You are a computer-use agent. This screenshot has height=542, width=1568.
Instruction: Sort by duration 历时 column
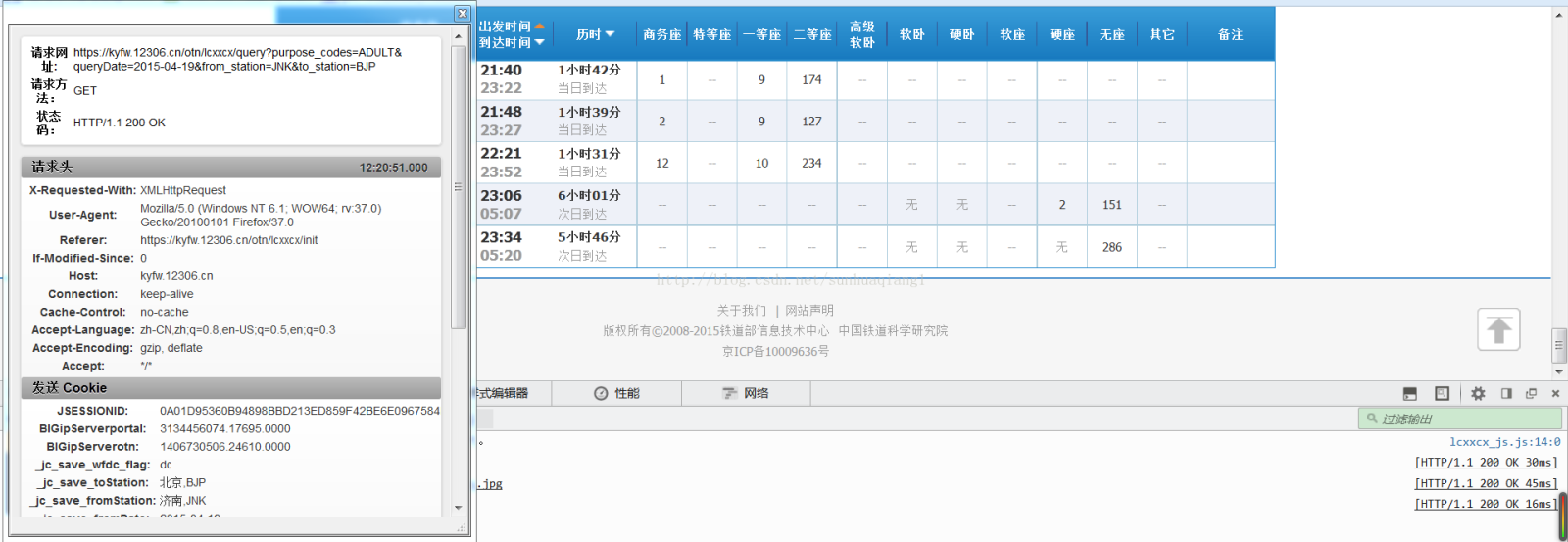click(595, 34)
